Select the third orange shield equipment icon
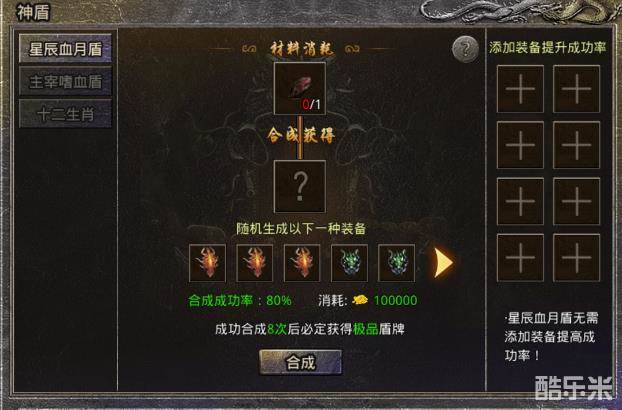The image size is (622, 410). 302,263
